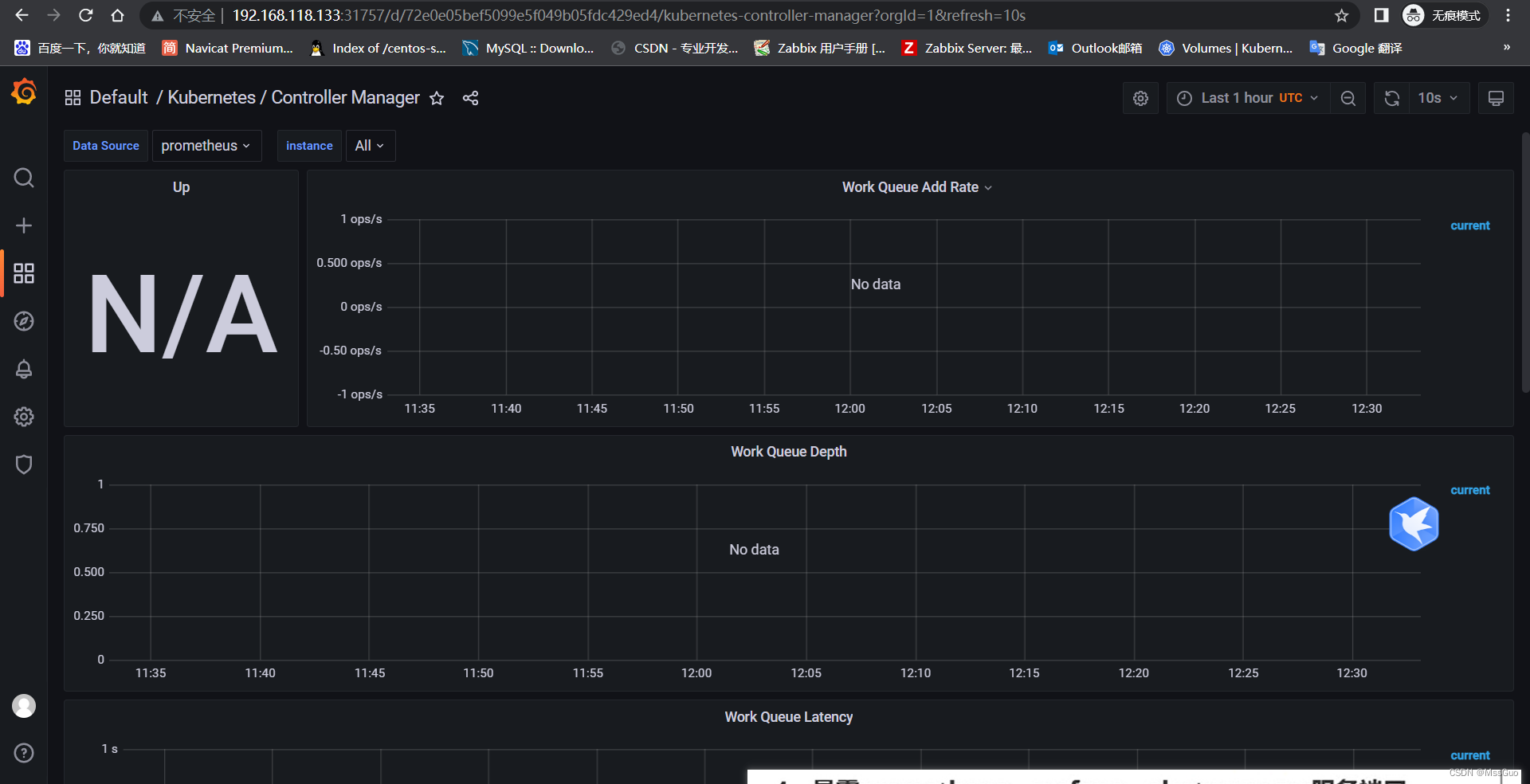Show more bookmarks chevron
Viewport: 1530px width, 784px height.
(1506, 48)
